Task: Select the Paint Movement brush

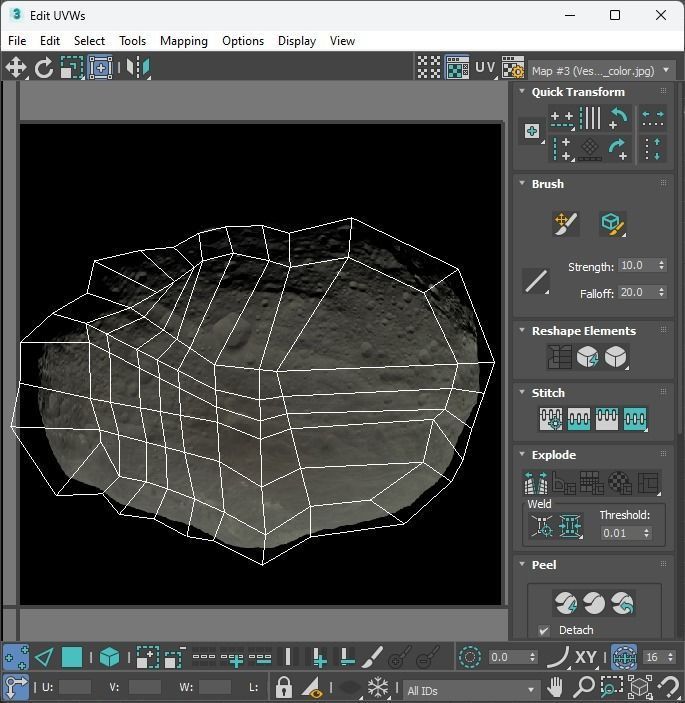Action: point(565,223)
